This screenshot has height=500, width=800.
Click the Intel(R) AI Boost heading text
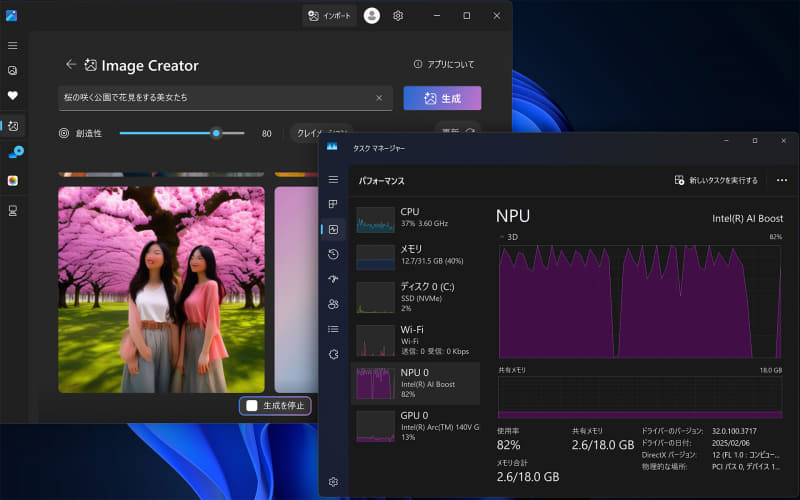coord(747,219)
